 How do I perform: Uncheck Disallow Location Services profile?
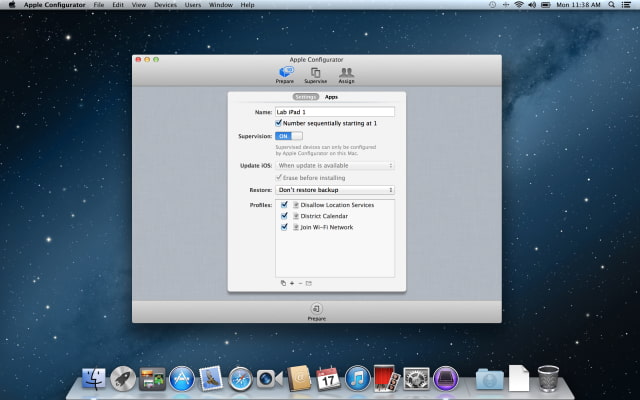click(x=285, y=205)
